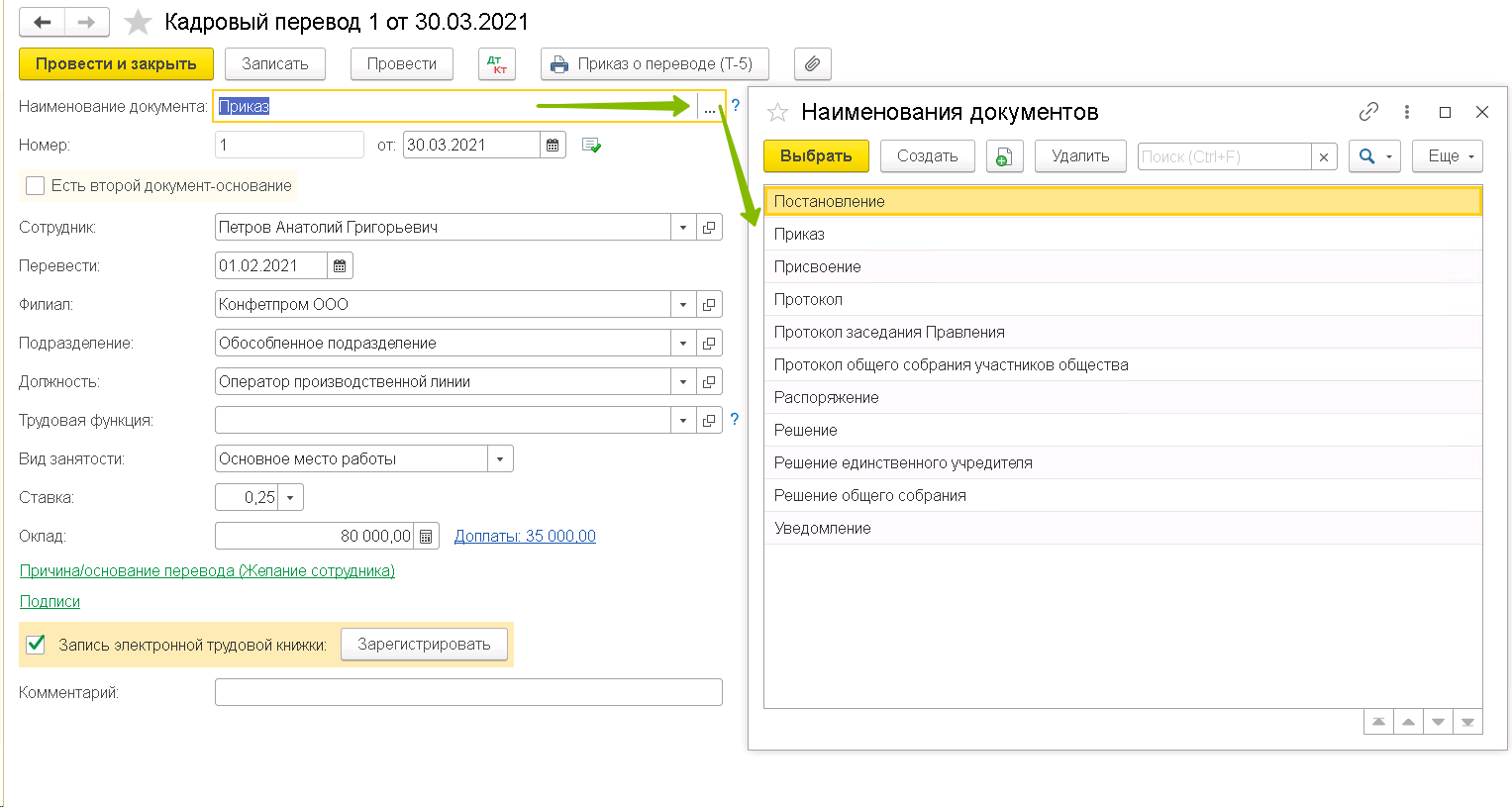Open the Еще menu in dialog
This screenshot has width=1512, height=807.
click(x=1451, y=156)
